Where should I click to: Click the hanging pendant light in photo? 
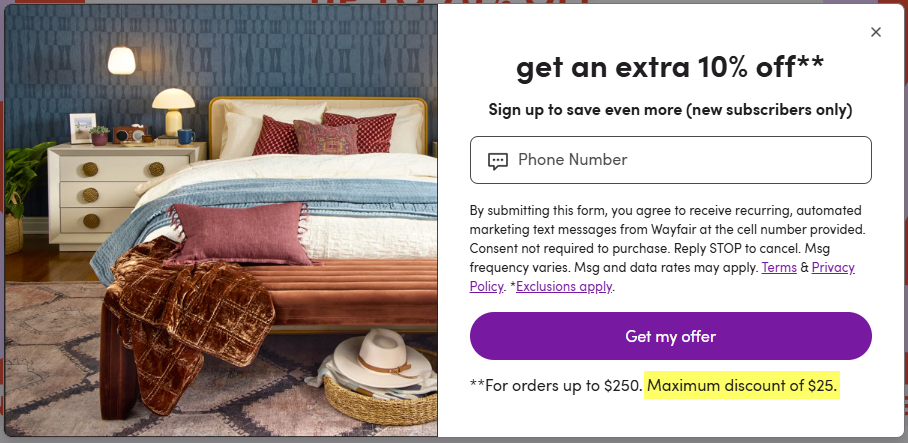[122, 60]
